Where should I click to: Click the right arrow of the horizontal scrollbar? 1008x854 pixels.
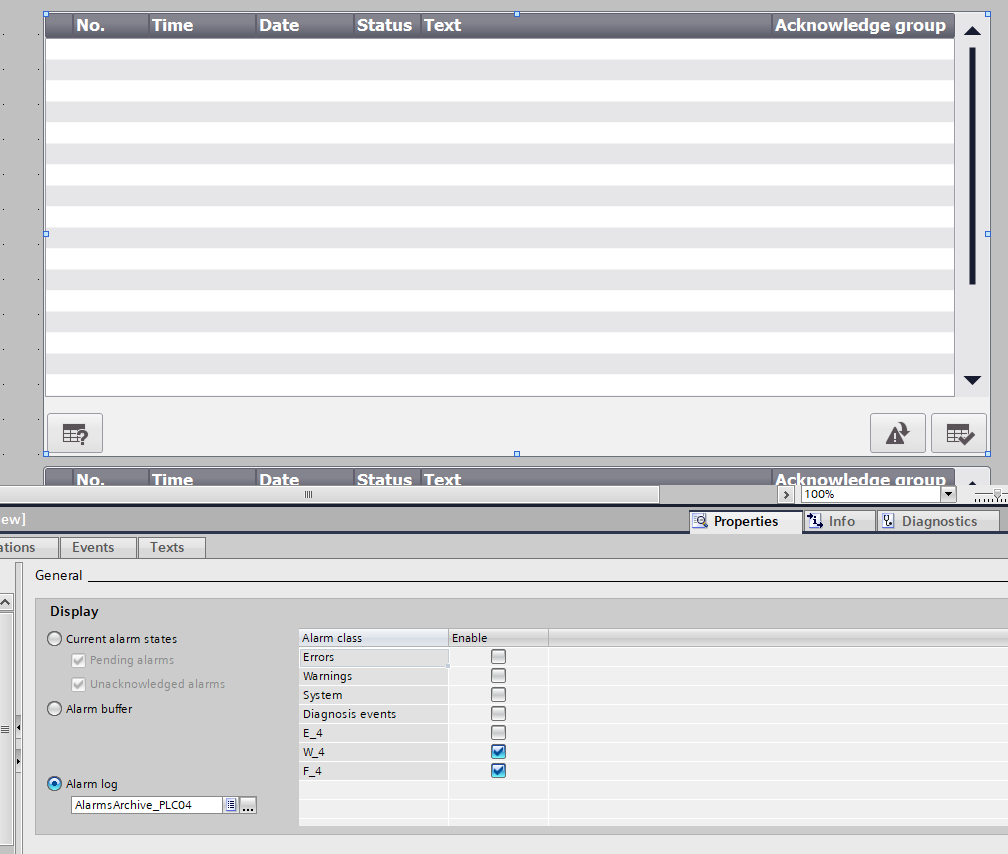coord(786,495)
